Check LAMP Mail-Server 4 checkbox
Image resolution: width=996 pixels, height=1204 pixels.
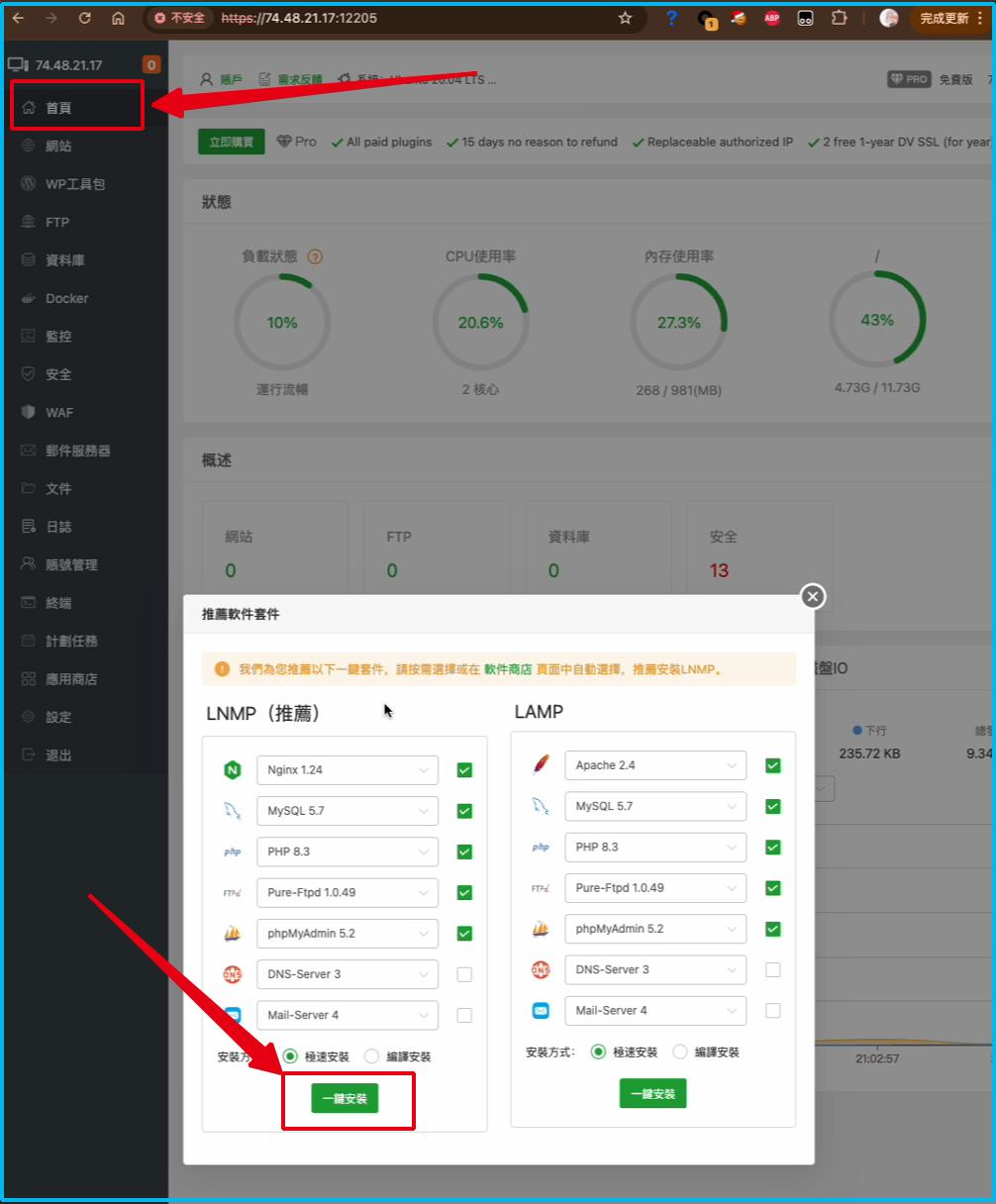[x=773, y=1011]
